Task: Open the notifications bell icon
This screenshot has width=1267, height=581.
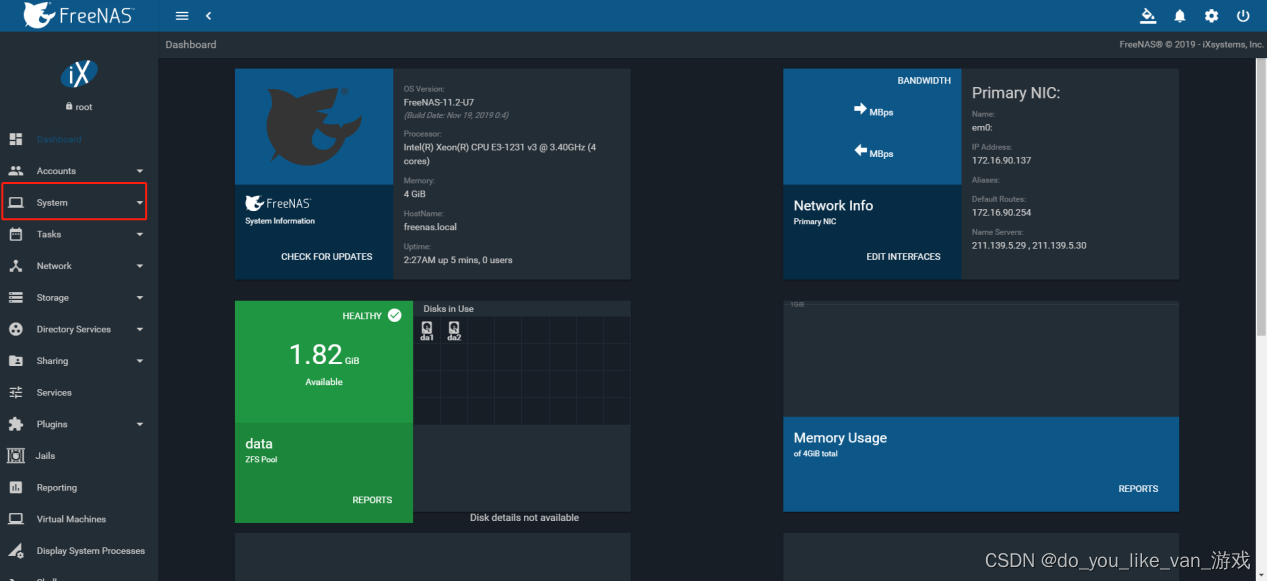Action: pyautogui.click(x=1180, y=16)
